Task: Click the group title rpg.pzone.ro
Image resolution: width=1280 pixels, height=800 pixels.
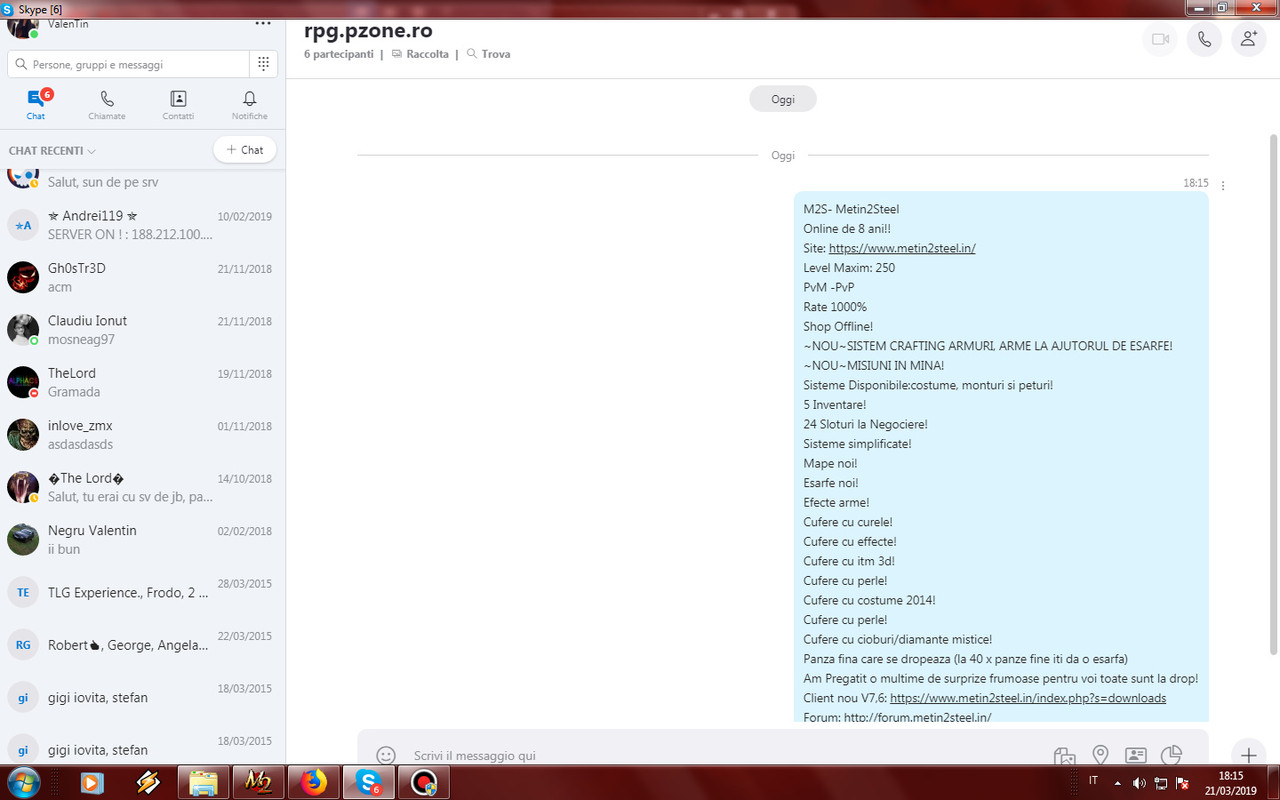Action: (x=368, y=29)
